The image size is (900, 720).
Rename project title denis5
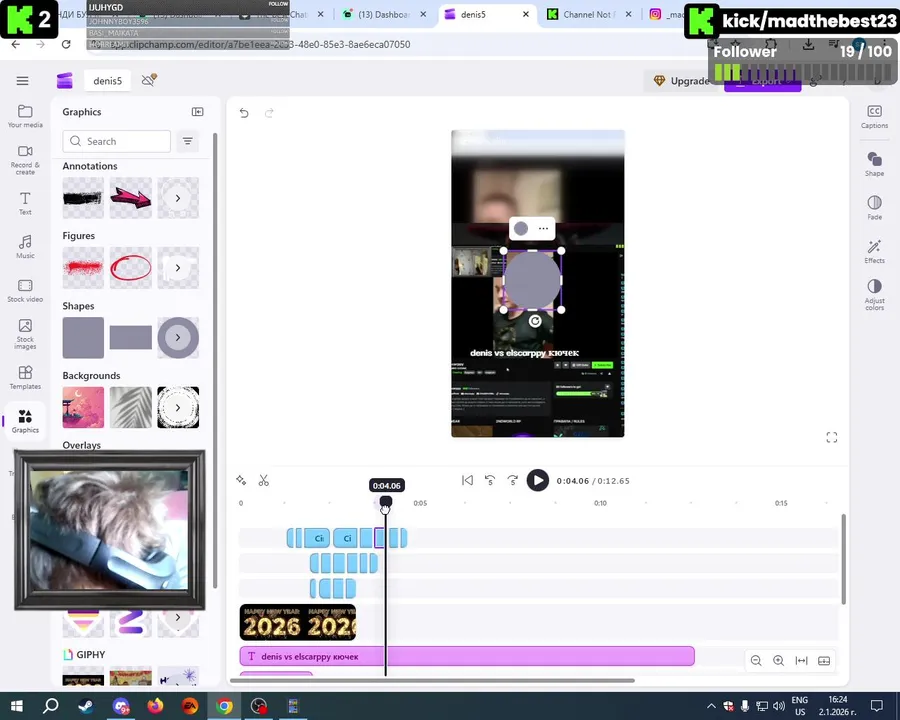click(x=107, y=81)
